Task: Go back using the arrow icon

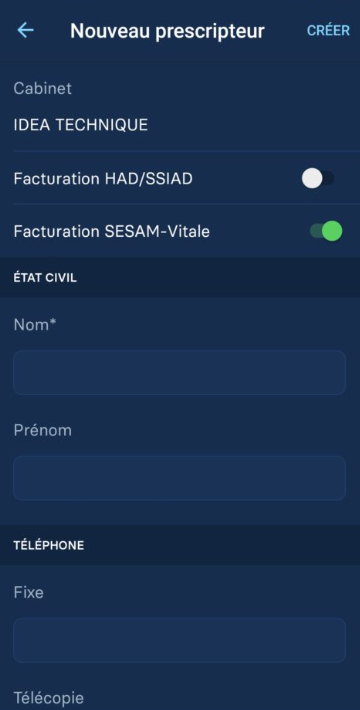Action: click(x=25, y=30)
